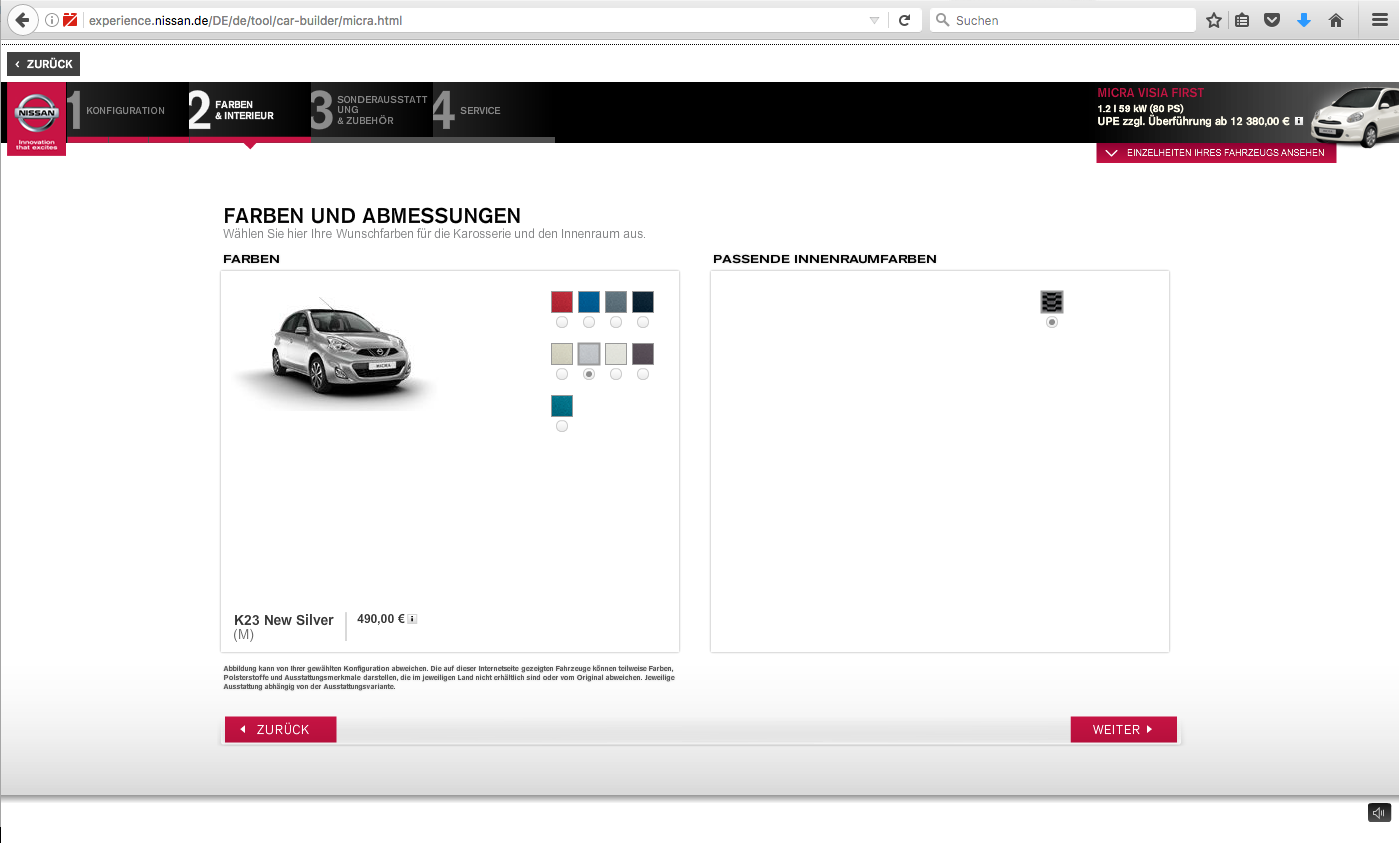Click Weiter button

click(1123, 730)
